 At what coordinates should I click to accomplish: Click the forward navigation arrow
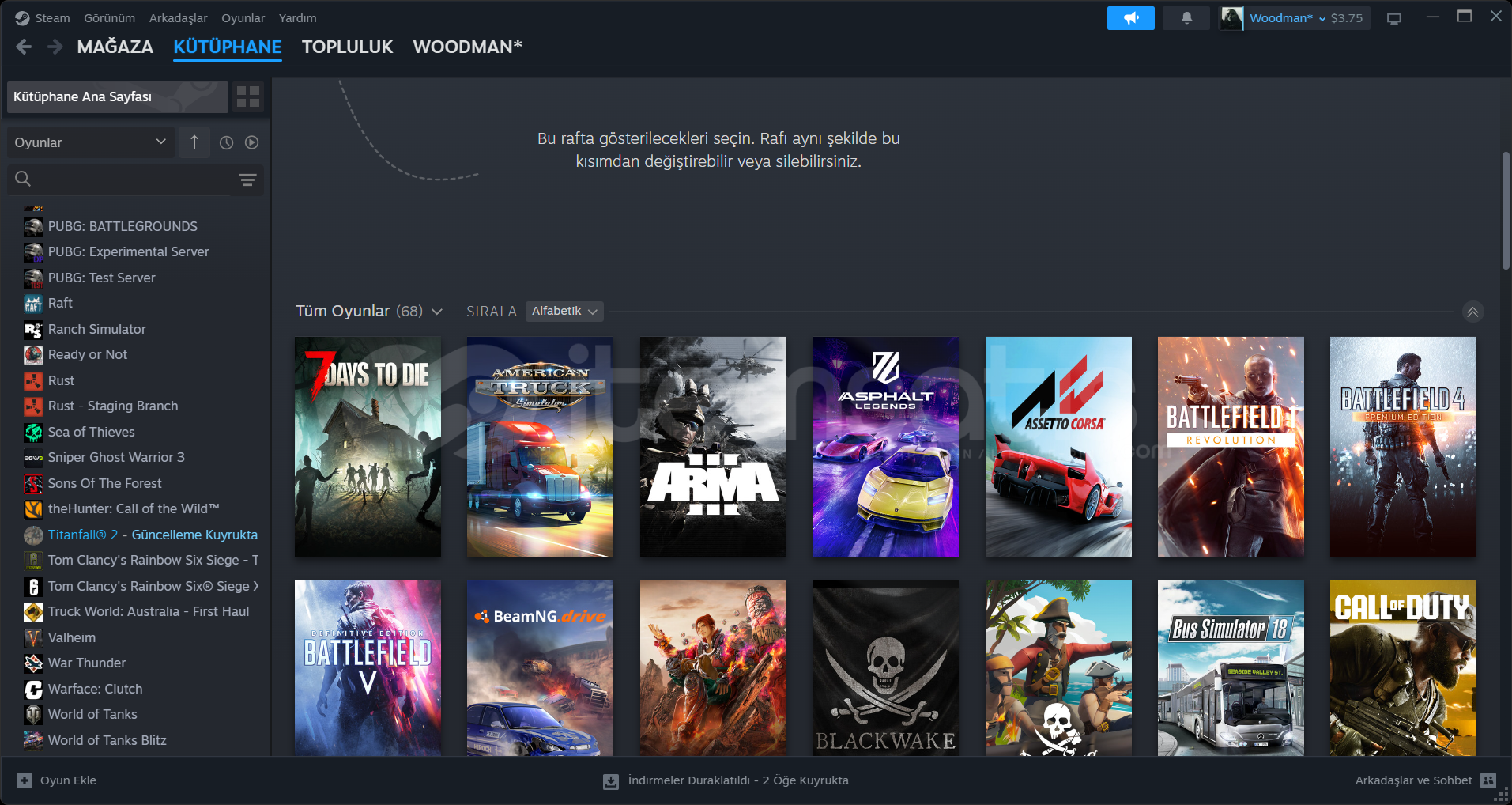[x=55, y=47]
